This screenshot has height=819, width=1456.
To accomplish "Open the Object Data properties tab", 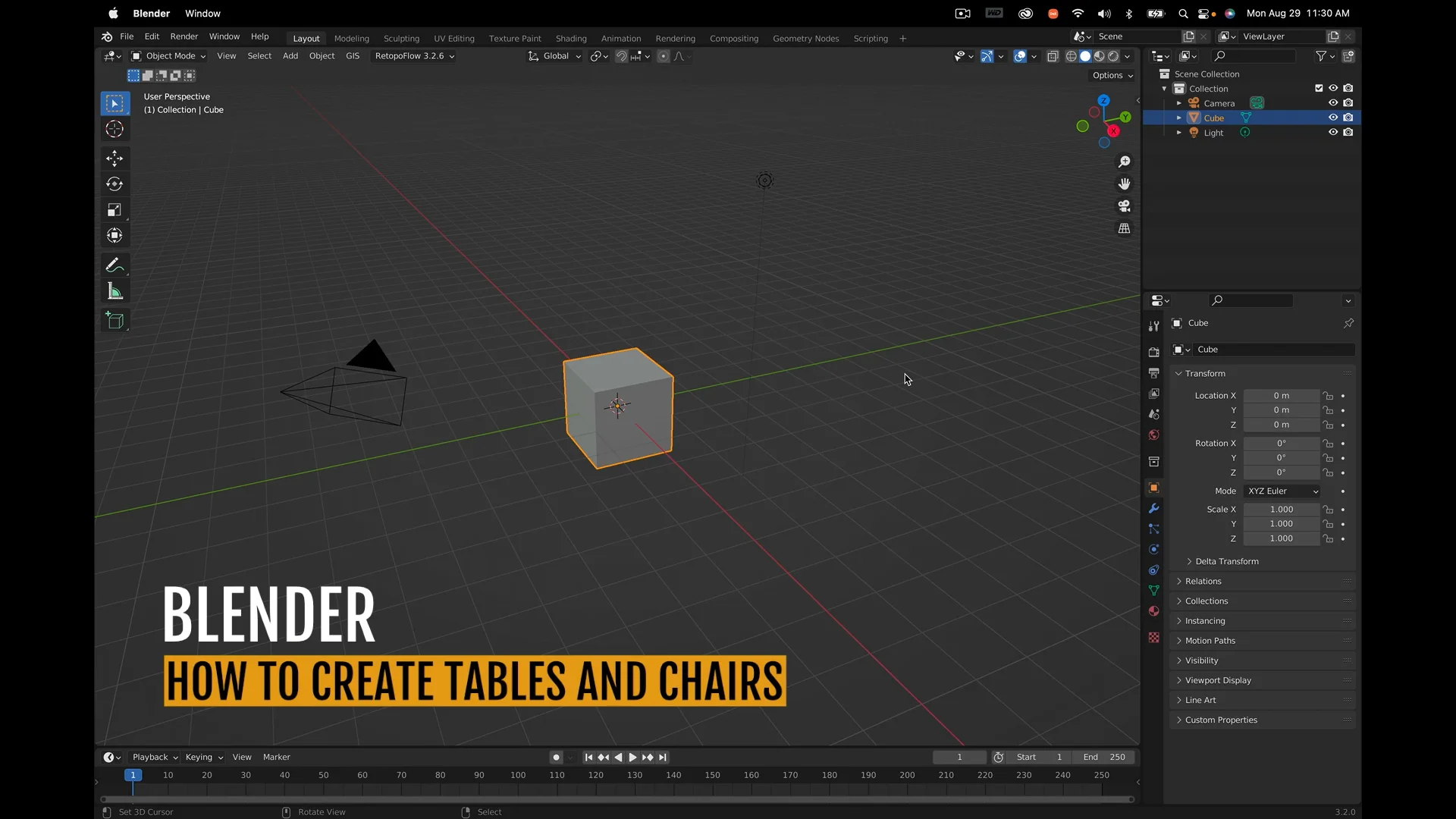I will click(x=1153, y=590).
